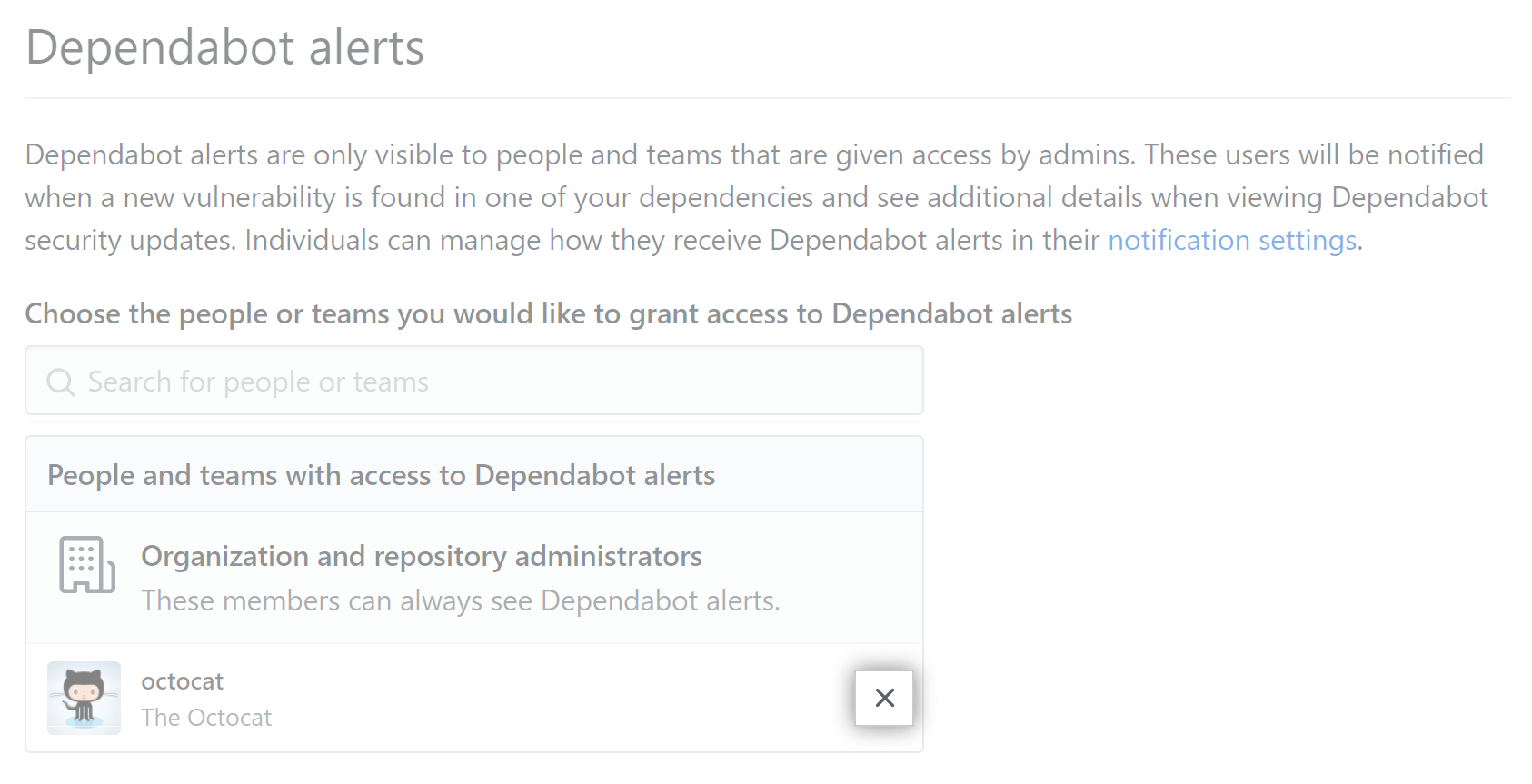
Task: Select the organization building icon
Action: coord(85,567)
